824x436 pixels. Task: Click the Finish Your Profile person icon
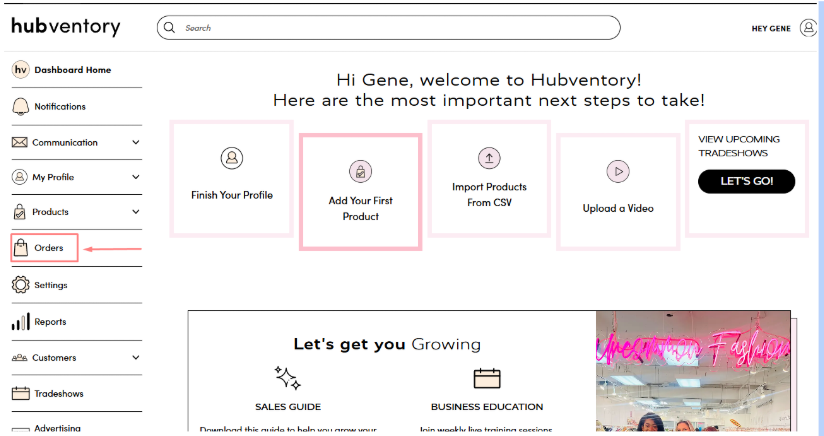tap(232, 158)
